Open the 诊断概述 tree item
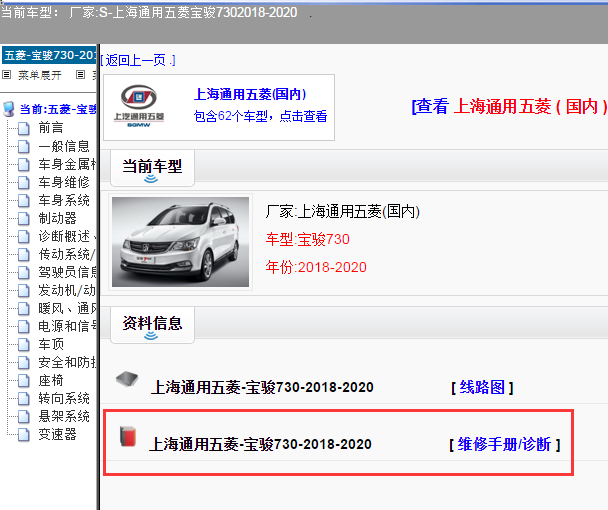This screenshot has height=510, width=608. [67, 236]
